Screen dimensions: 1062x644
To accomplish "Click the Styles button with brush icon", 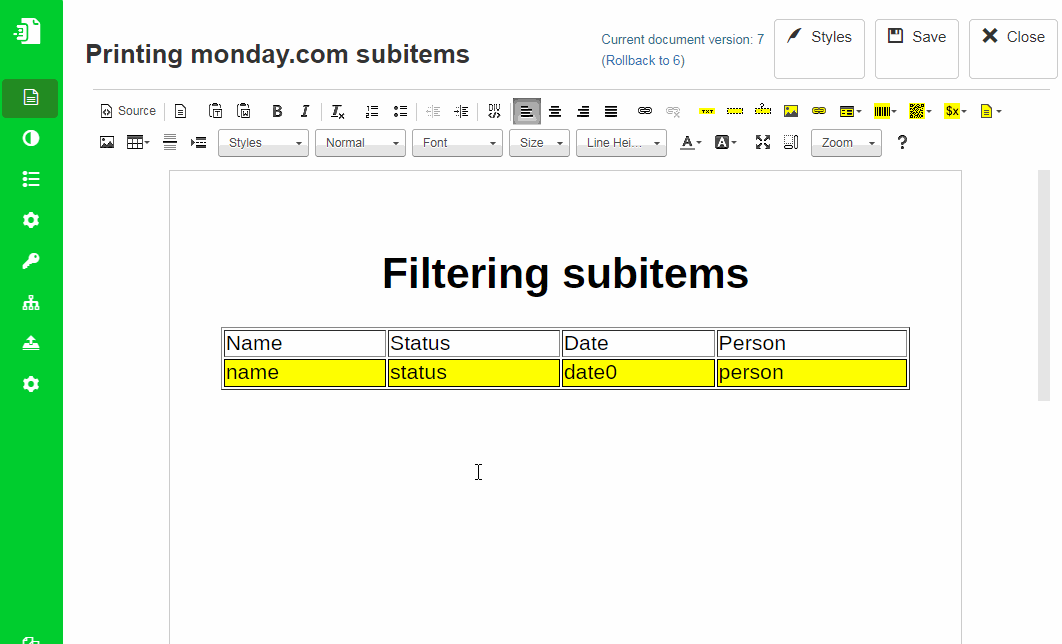I will coord(820,49).
